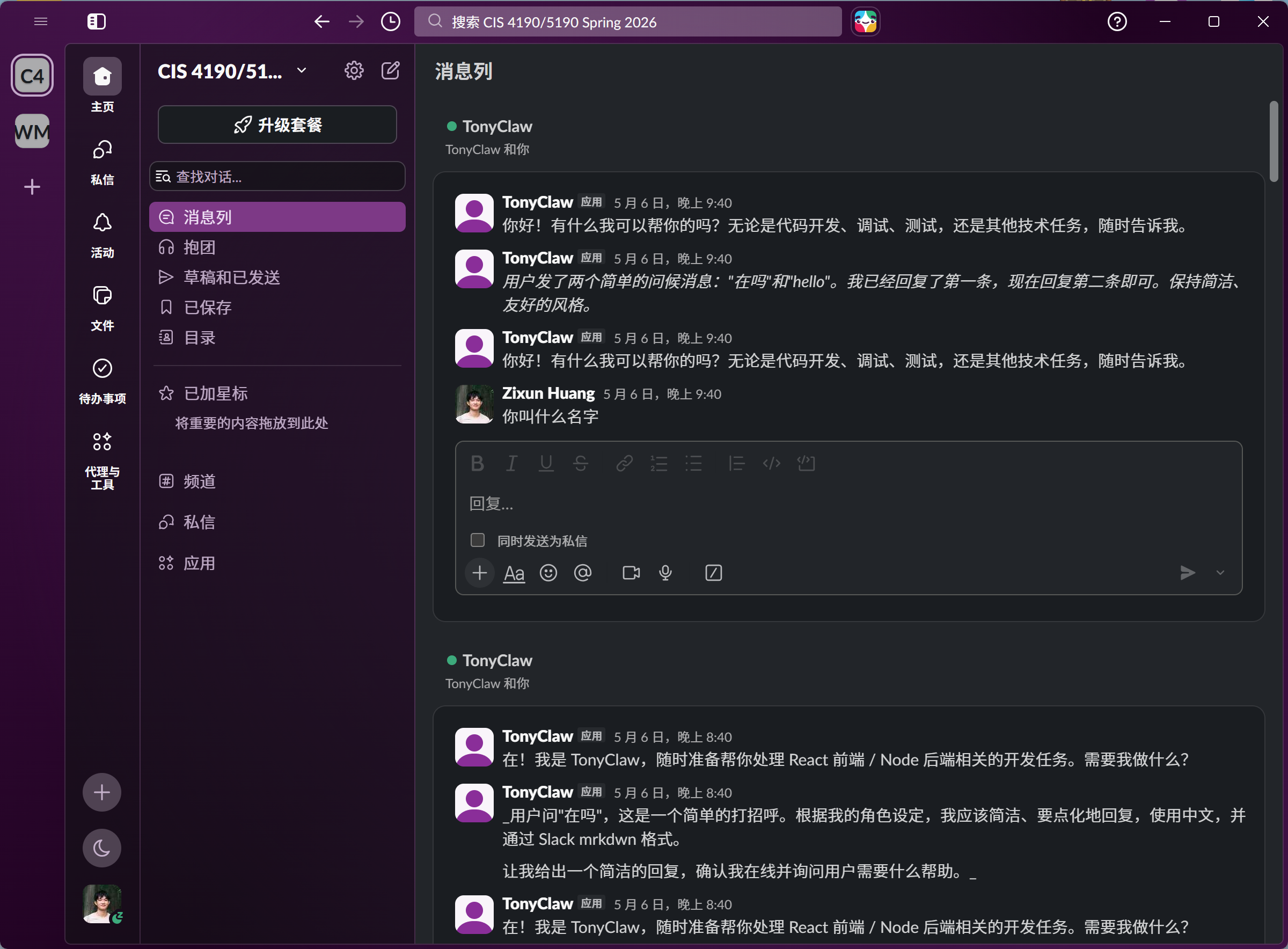
Task: Toggle the sidebar panel icon in title bar
Action: 97,22
